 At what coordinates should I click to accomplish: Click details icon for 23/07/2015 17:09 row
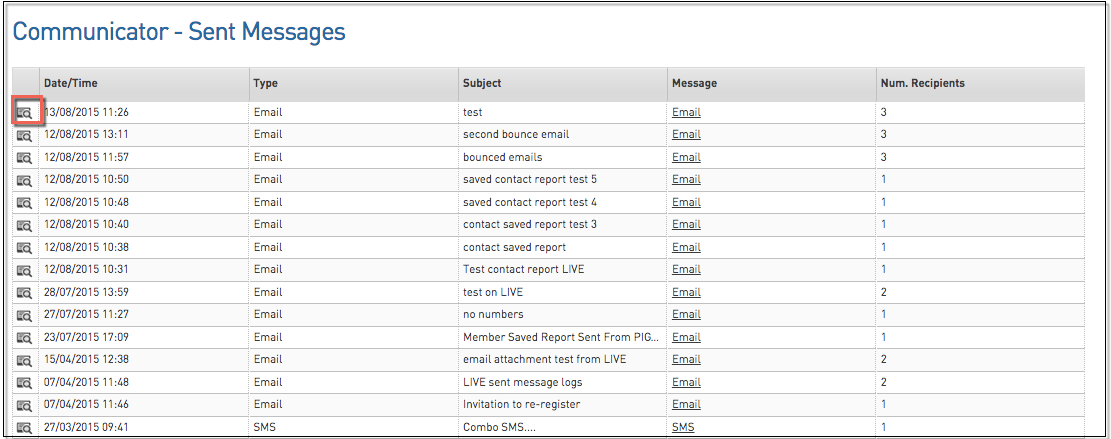[x=25, y=338]
